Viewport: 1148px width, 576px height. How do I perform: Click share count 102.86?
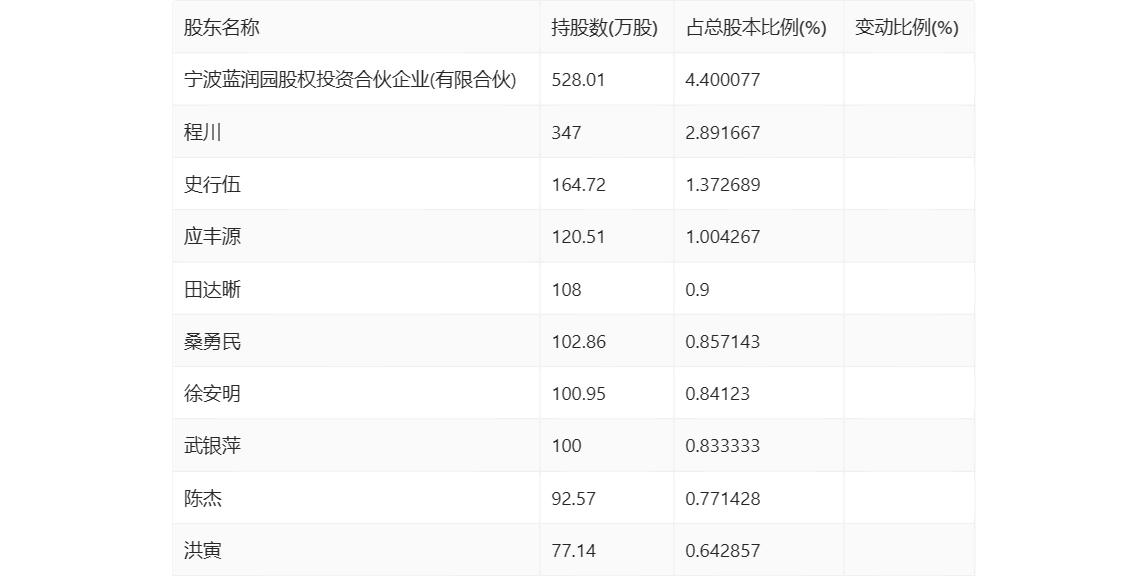[x=578, y=341]
